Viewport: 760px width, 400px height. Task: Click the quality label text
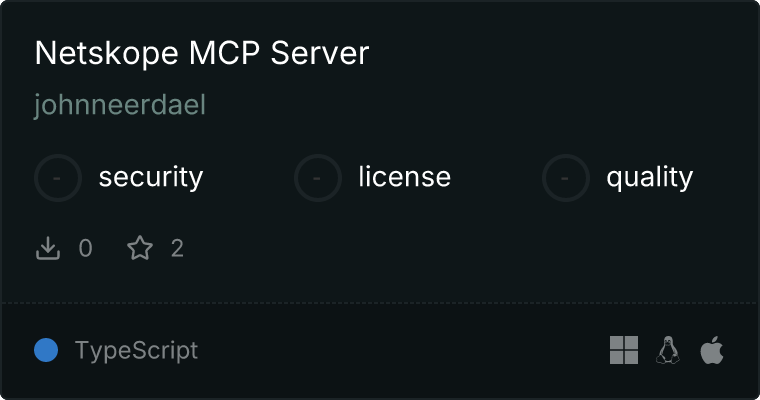point(649,177)
